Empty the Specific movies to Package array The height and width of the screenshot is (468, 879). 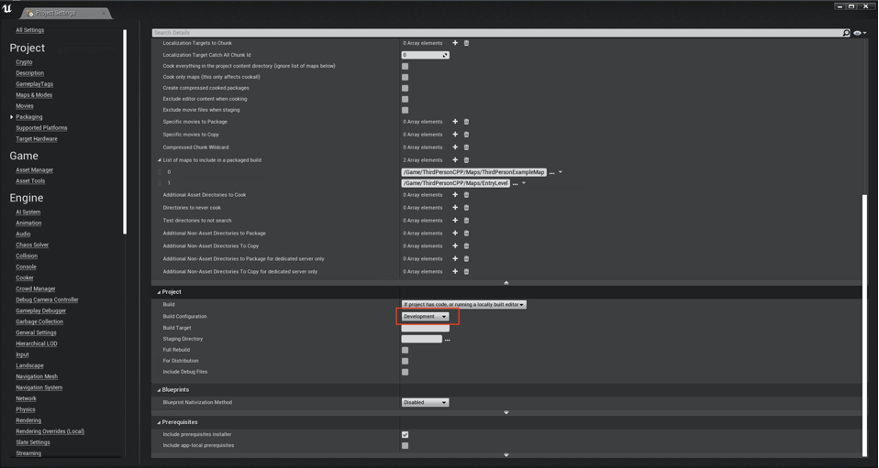point(466,122)
